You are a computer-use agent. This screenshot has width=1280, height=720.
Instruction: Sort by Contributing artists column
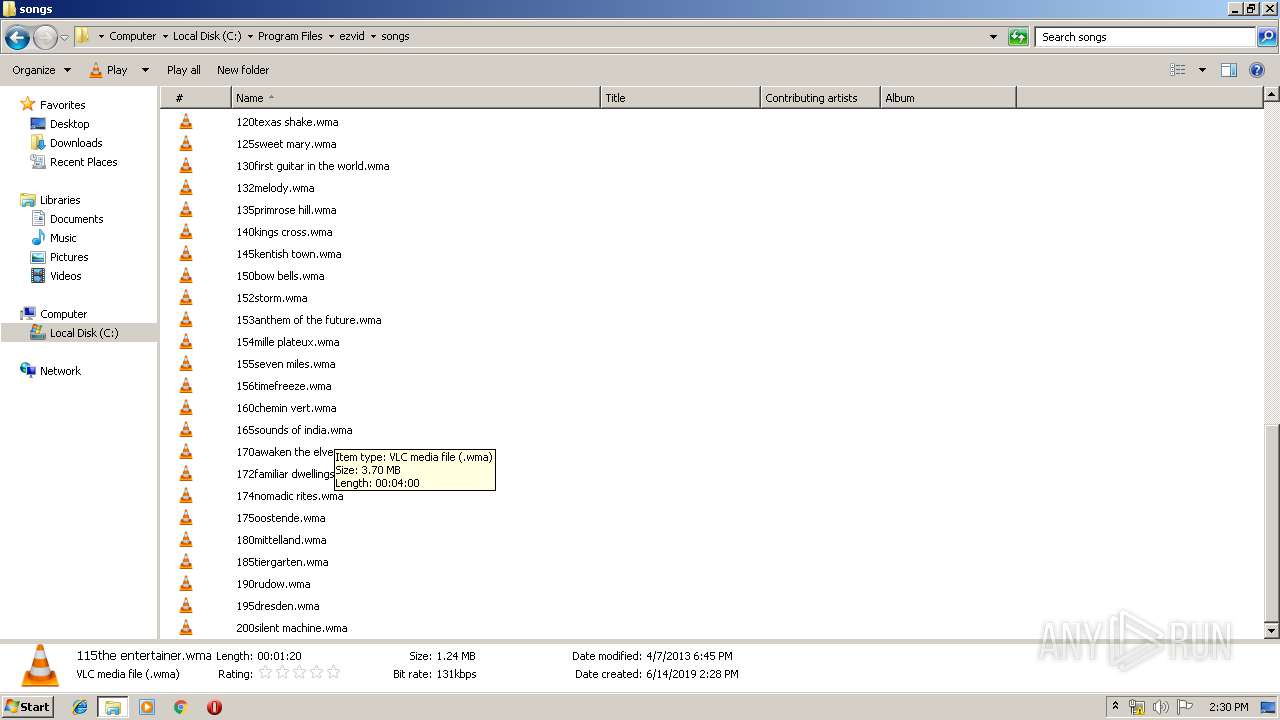820,98
